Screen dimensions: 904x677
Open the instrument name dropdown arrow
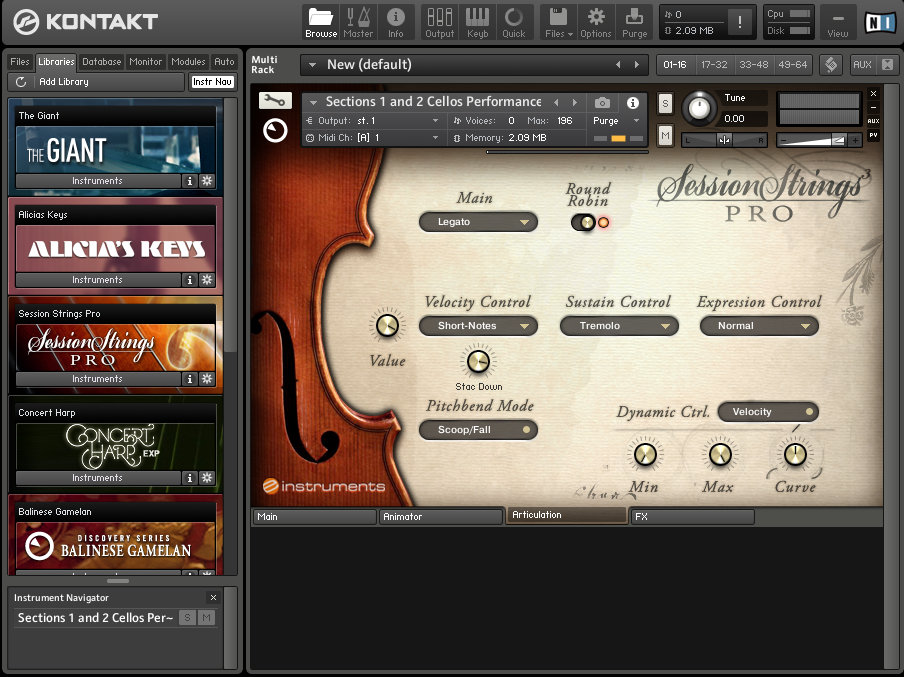click(x=314, y=103)
